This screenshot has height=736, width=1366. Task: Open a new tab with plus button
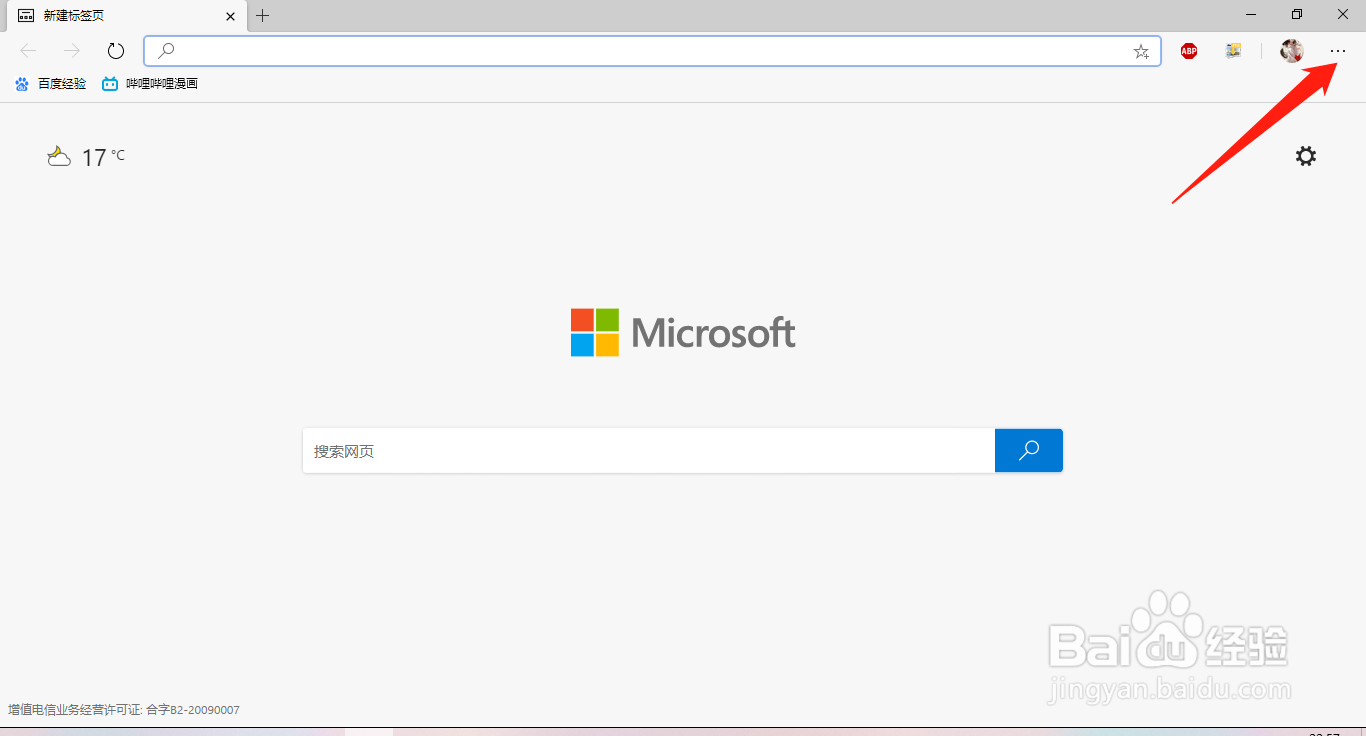[263, 16]
